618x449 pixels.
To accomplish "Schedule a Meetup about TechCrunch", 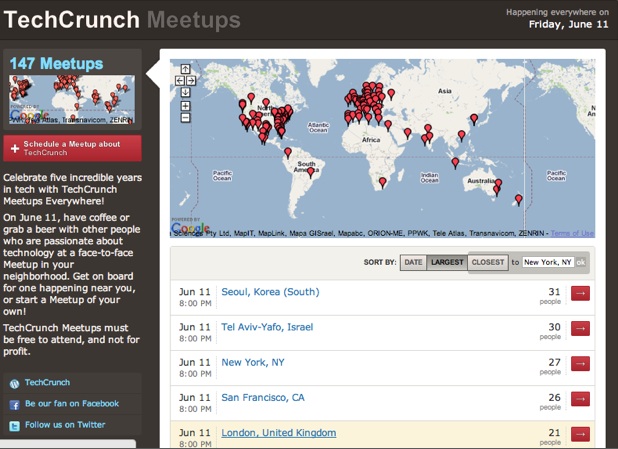I will pos(72,148).
